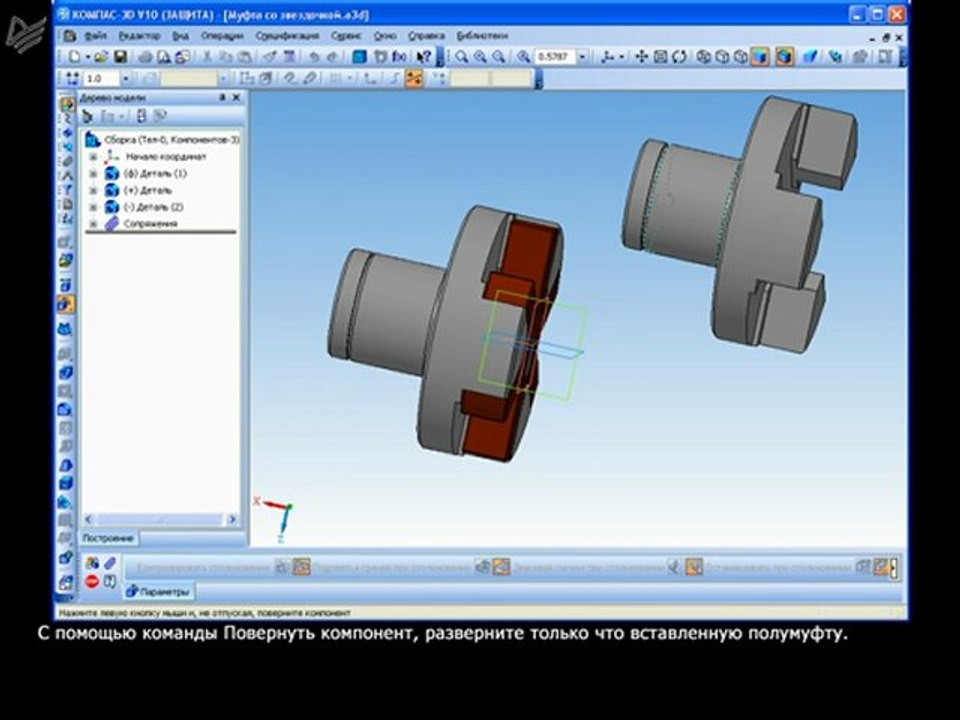This screenshot has width=960, height=720.
Task: Click the model tree composition icon with arrows
Action: click(x=141, y=116)
